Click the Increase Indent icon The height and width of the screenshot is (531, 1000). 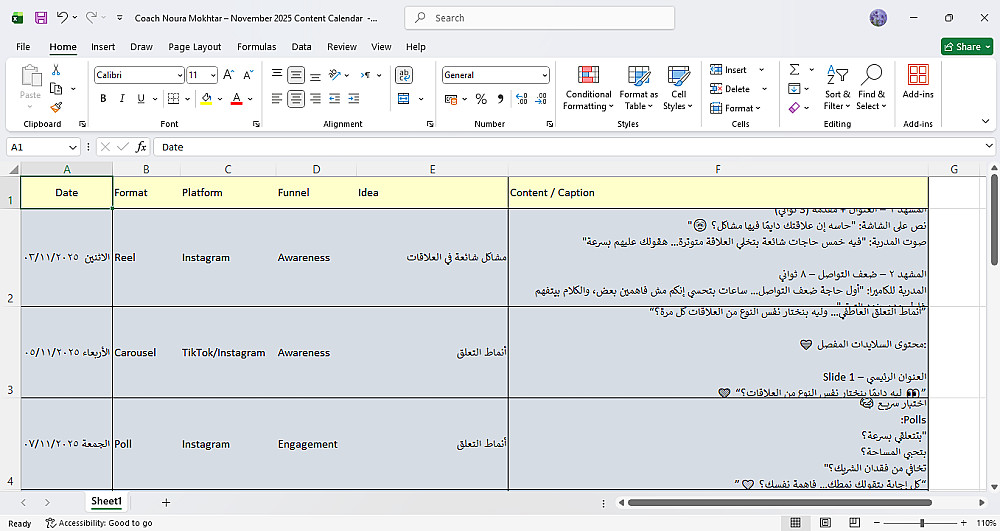tap(354, 98)
